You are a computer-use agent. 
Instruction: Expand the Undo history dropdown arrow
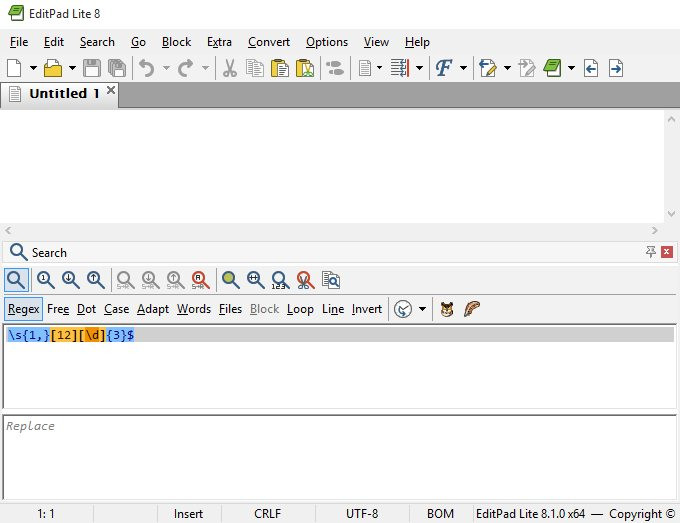(166, 68)
